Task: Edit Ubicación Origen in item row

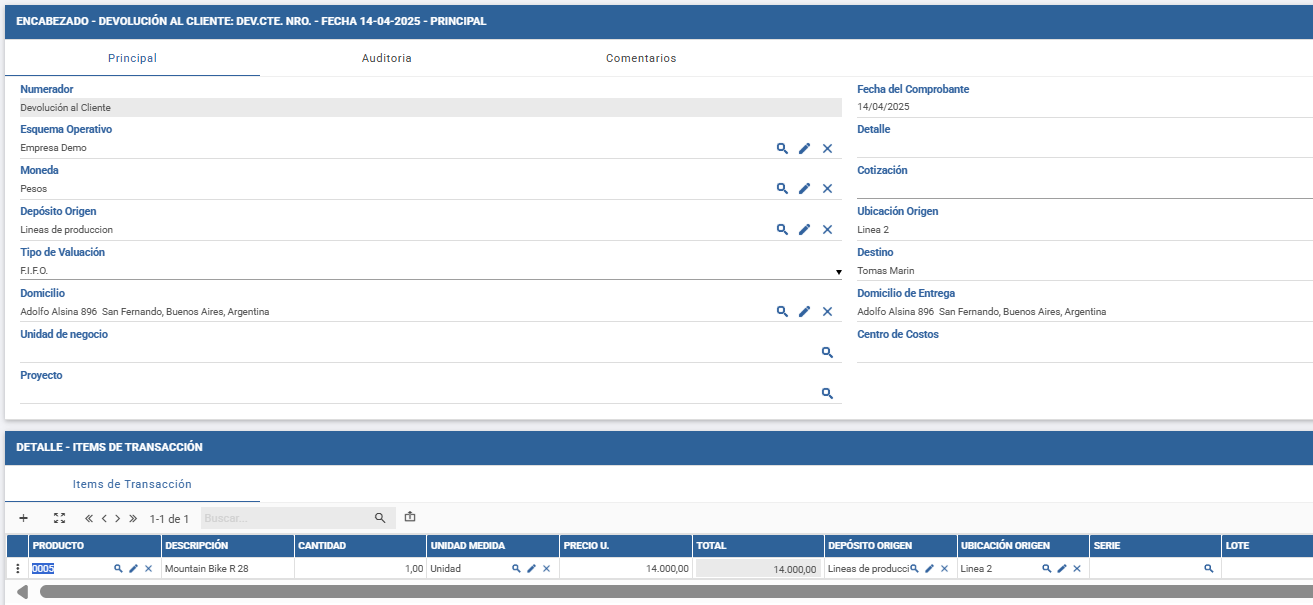Action: click(1062, 568)
